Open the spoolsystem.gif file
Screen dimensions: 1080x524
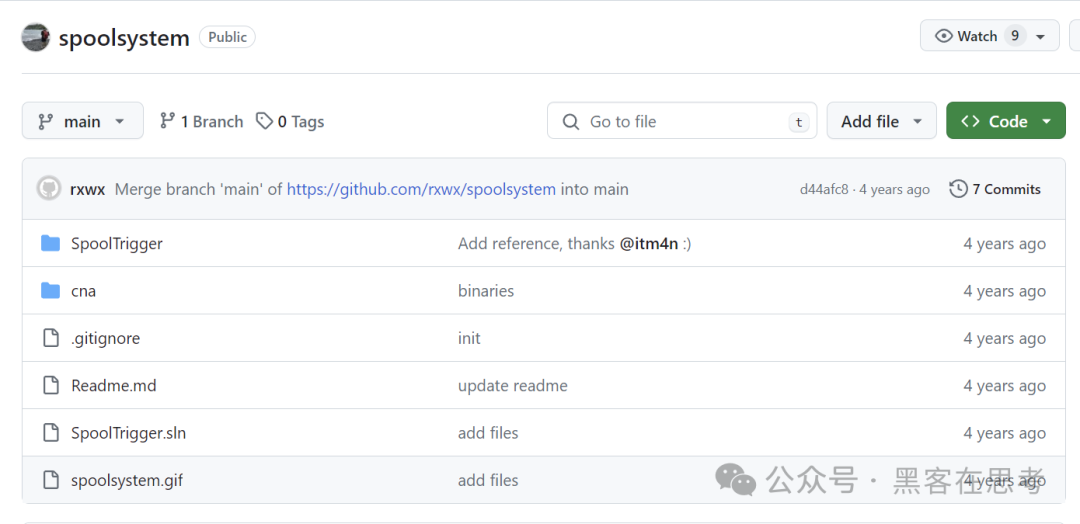pos(127,481)
